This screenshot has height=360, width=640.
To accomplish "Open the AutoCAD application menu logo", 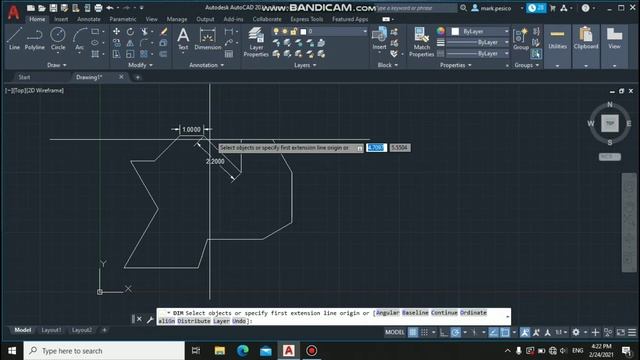I will (13, 12).
